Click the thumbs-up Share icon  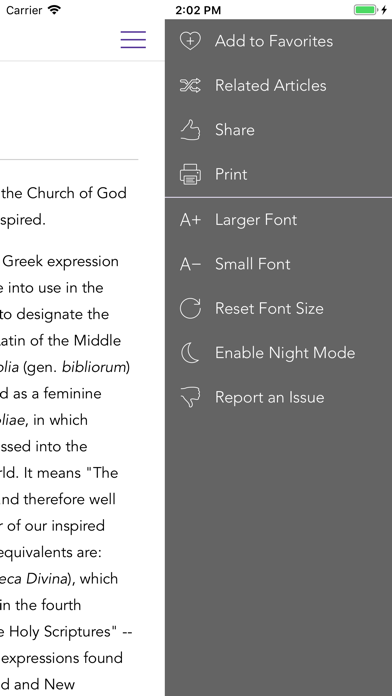190,130
